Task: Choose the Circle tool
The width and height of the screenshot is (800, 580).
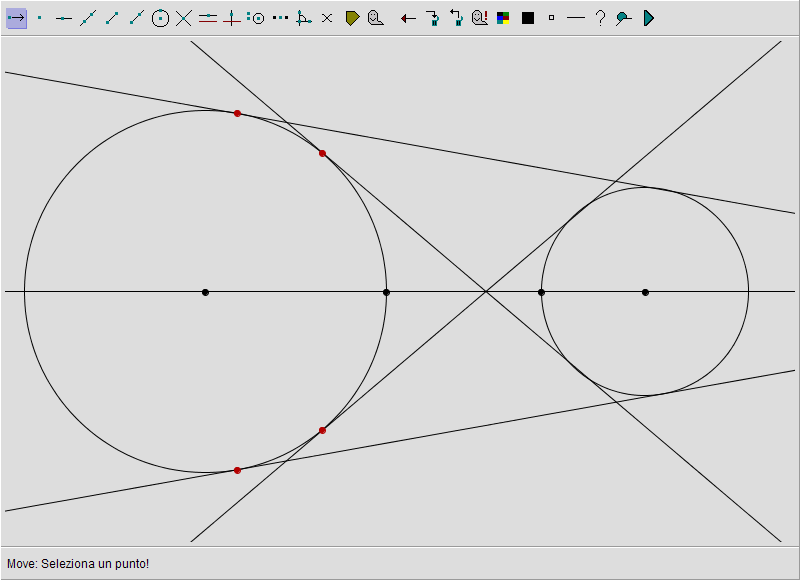Action: coord(160,18)
